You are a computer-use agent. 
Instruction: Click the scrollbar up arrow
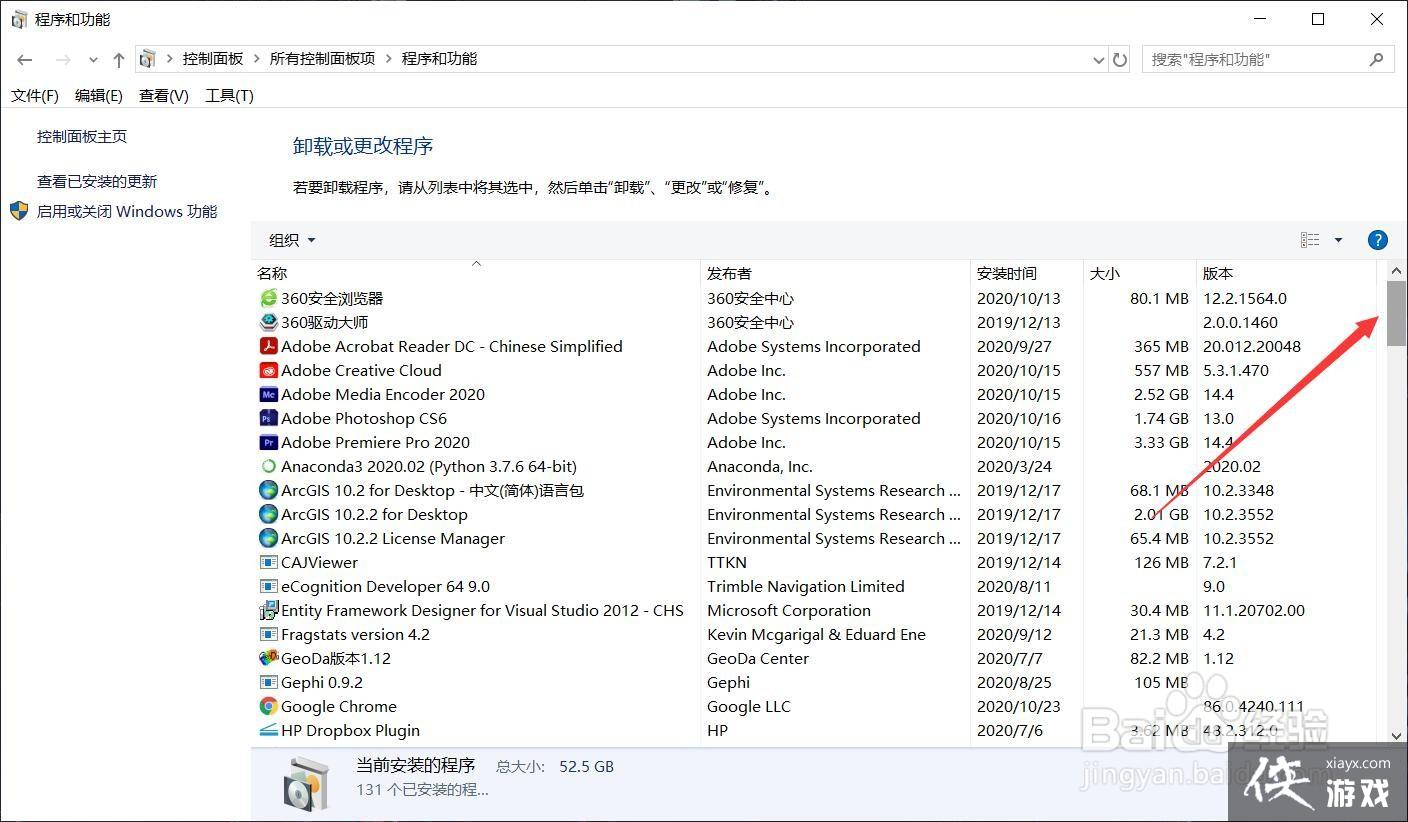(x=1396, y=271)
